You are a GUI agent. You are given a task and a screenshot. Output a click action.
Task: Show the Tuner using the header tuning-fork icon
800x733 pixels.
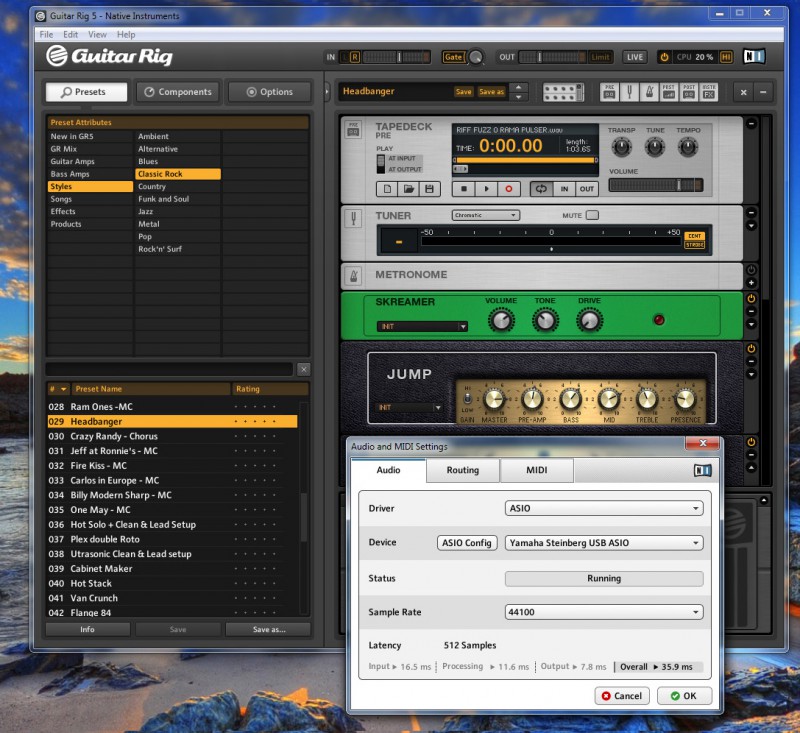[x=629, y=92]
